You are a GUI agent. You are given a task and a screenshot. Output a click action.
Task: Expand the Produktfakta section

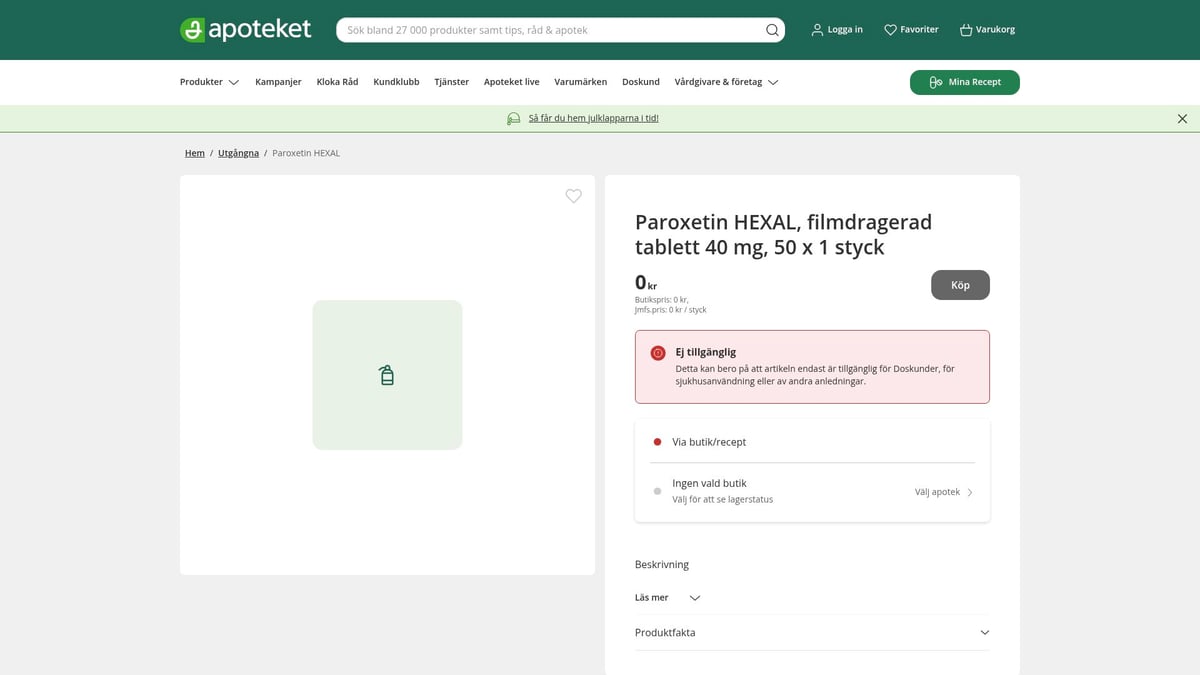(811, 632)
